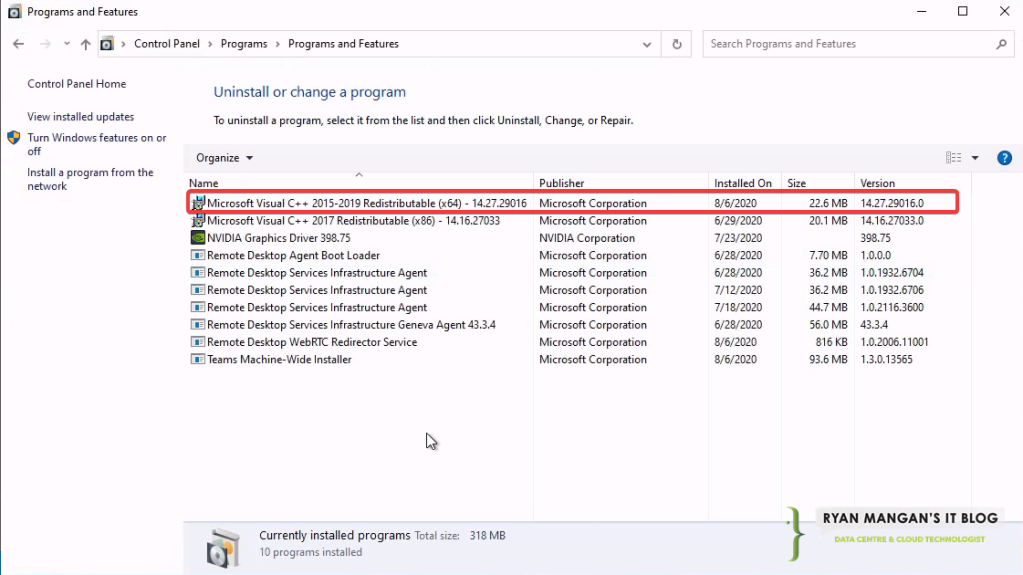The height and width of the screenshot is (575, 1023).
Task: Click the Remote Desktop Agent Boot Loader icon
Action: coord(198,255)
